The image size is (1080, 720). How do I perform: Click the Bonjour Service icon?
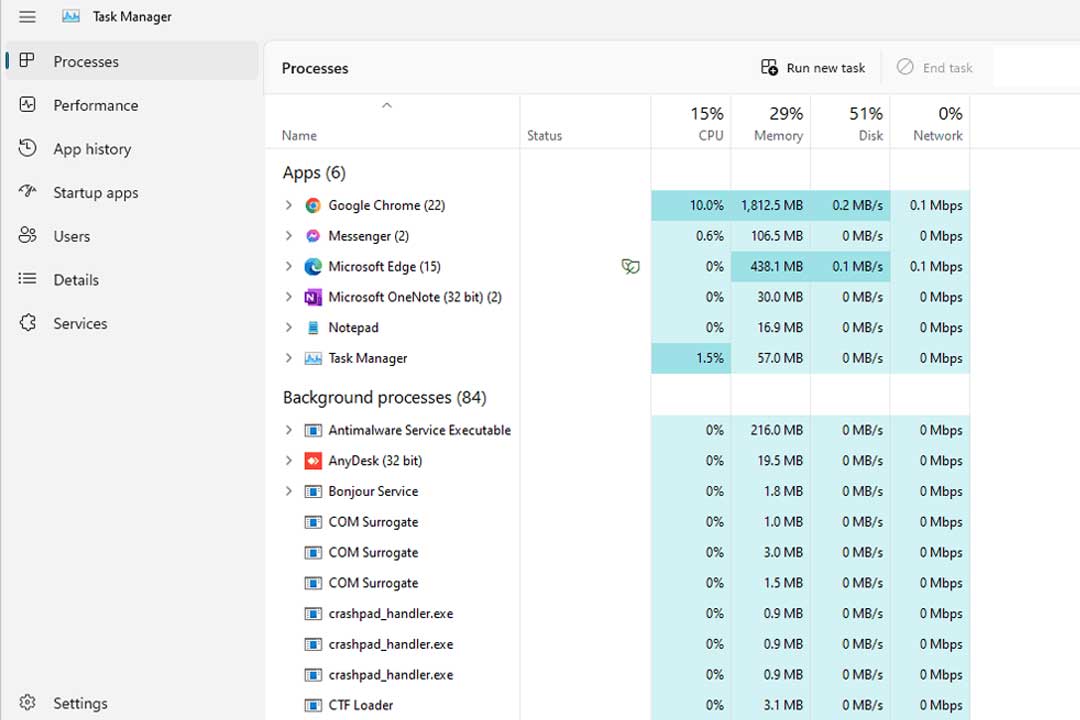pyautogui.click(x=313, y=491)
